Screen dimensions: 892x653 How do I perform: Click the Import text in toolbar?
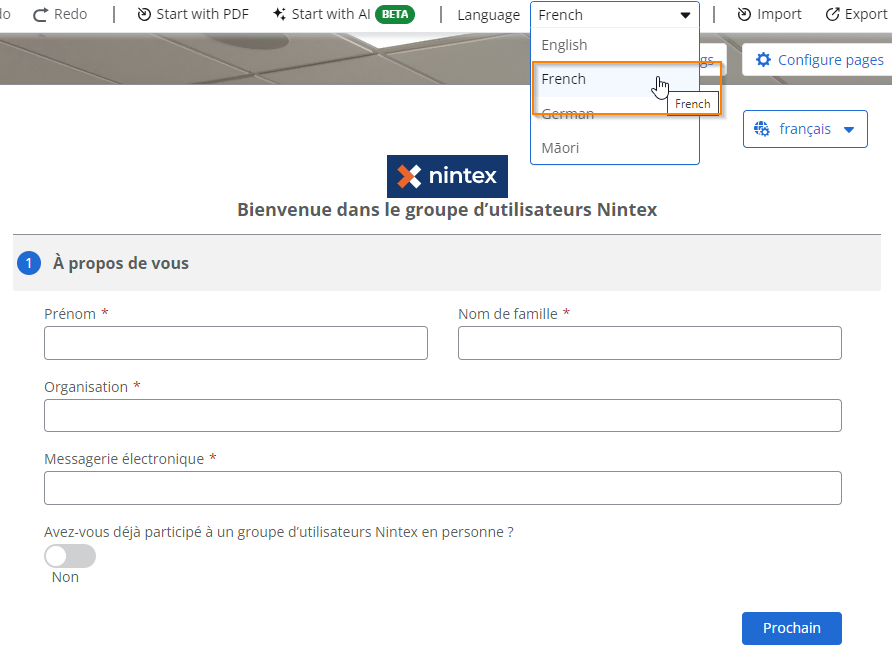coord(779,14)
